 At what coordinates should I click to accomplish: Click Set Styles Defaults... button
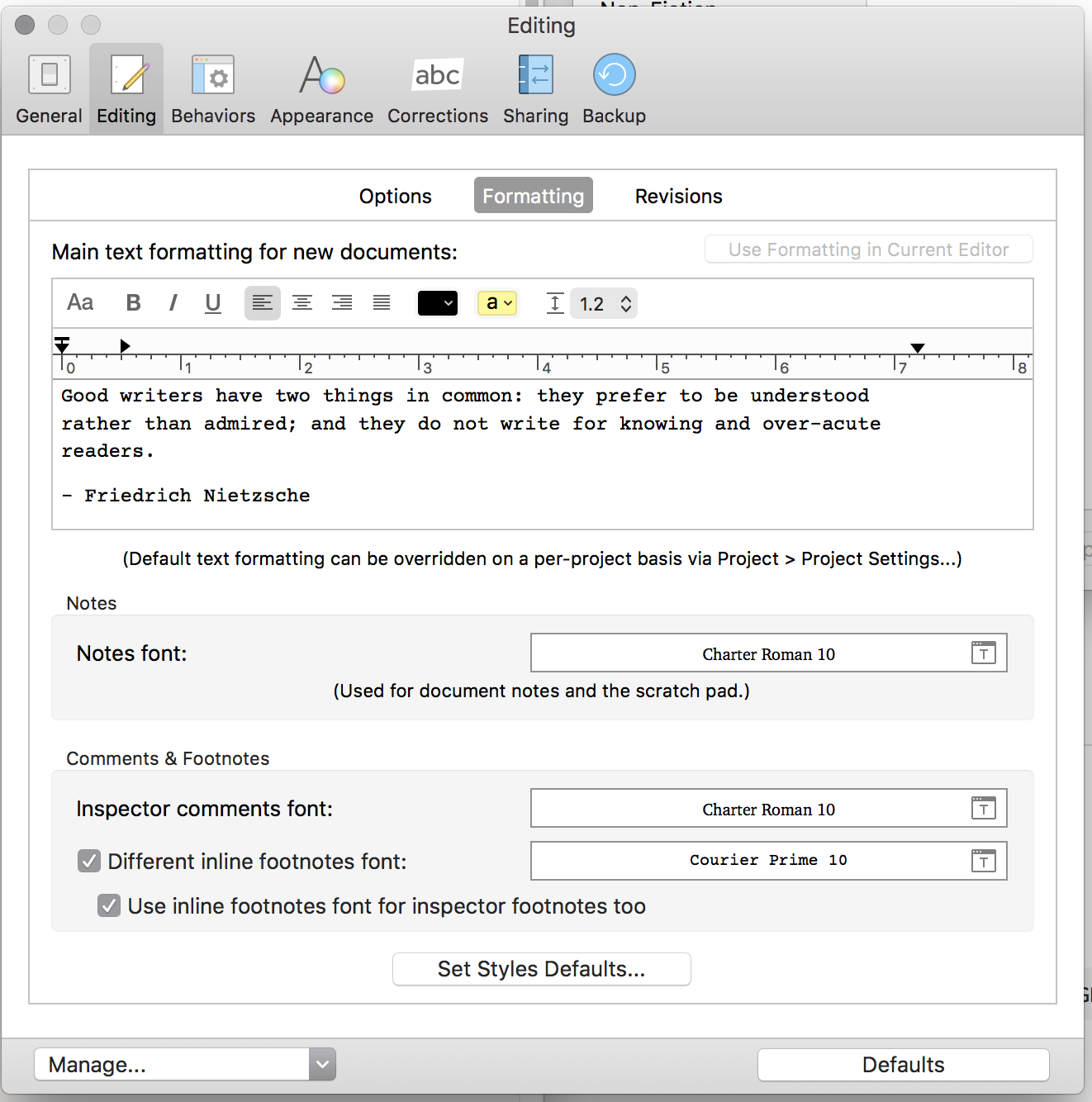coord(542,969)
